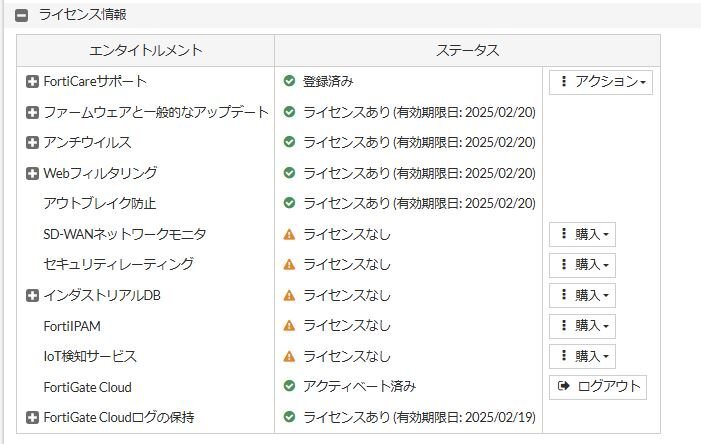Expand the アンチウイルス entitlement row
Viewport: 701px width, 444px height.
[32, 143]
